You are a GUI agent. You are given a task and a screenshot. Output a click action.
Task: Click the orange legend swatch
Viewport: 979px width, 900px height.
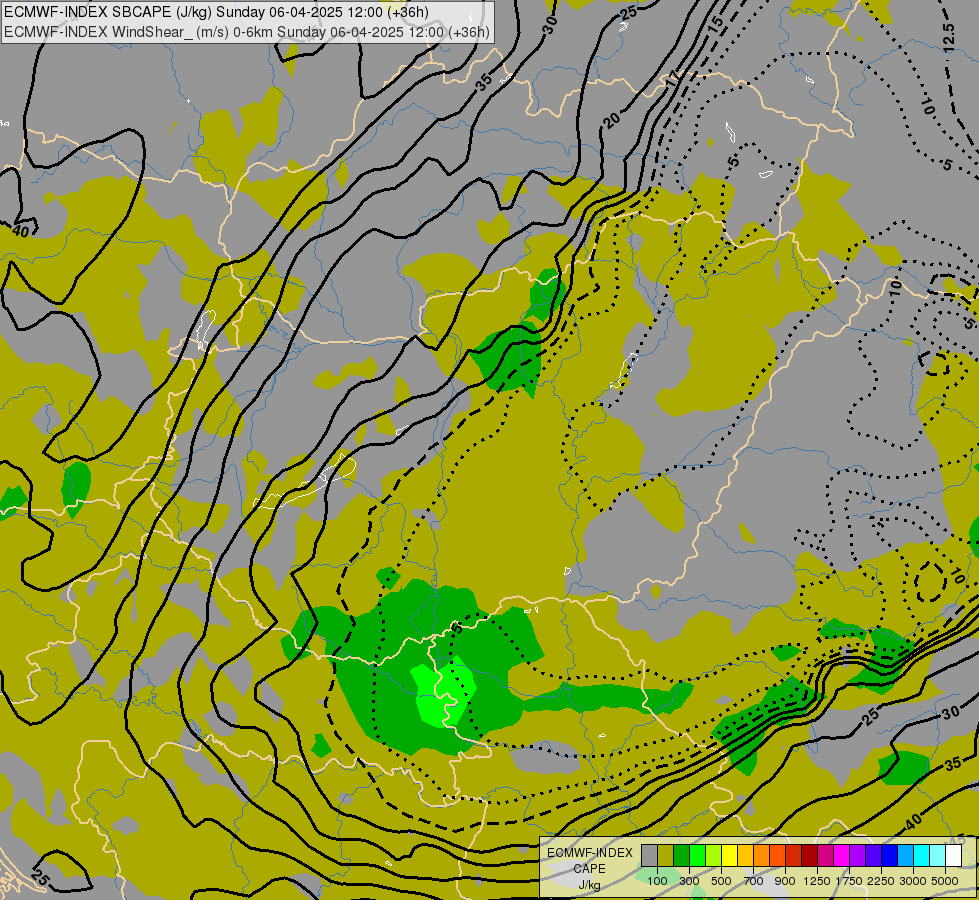[761, 855]
